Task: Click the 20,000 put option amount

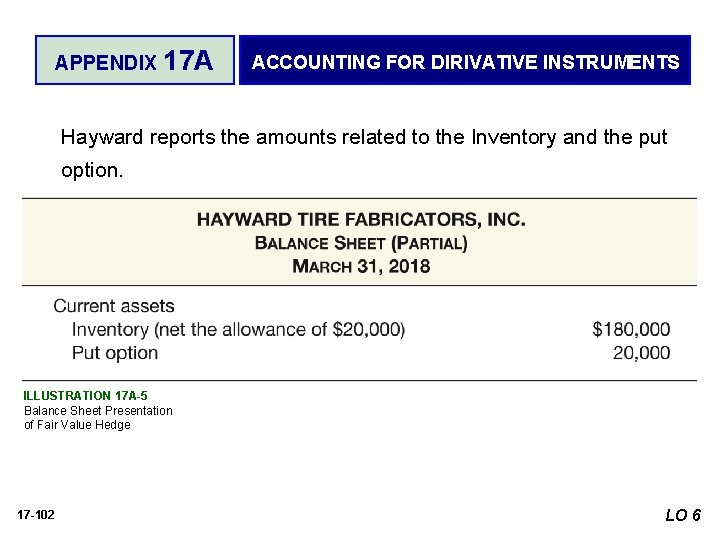Action: click(x=641, y=352)
